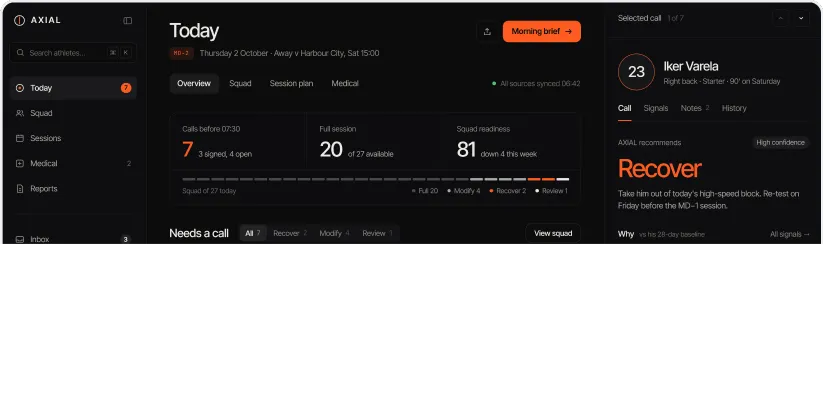Image resolution: width=823 pixels, height=403 pixels.
Task: Click the Sessions calendar icon
Action: (x=20, y=138)
